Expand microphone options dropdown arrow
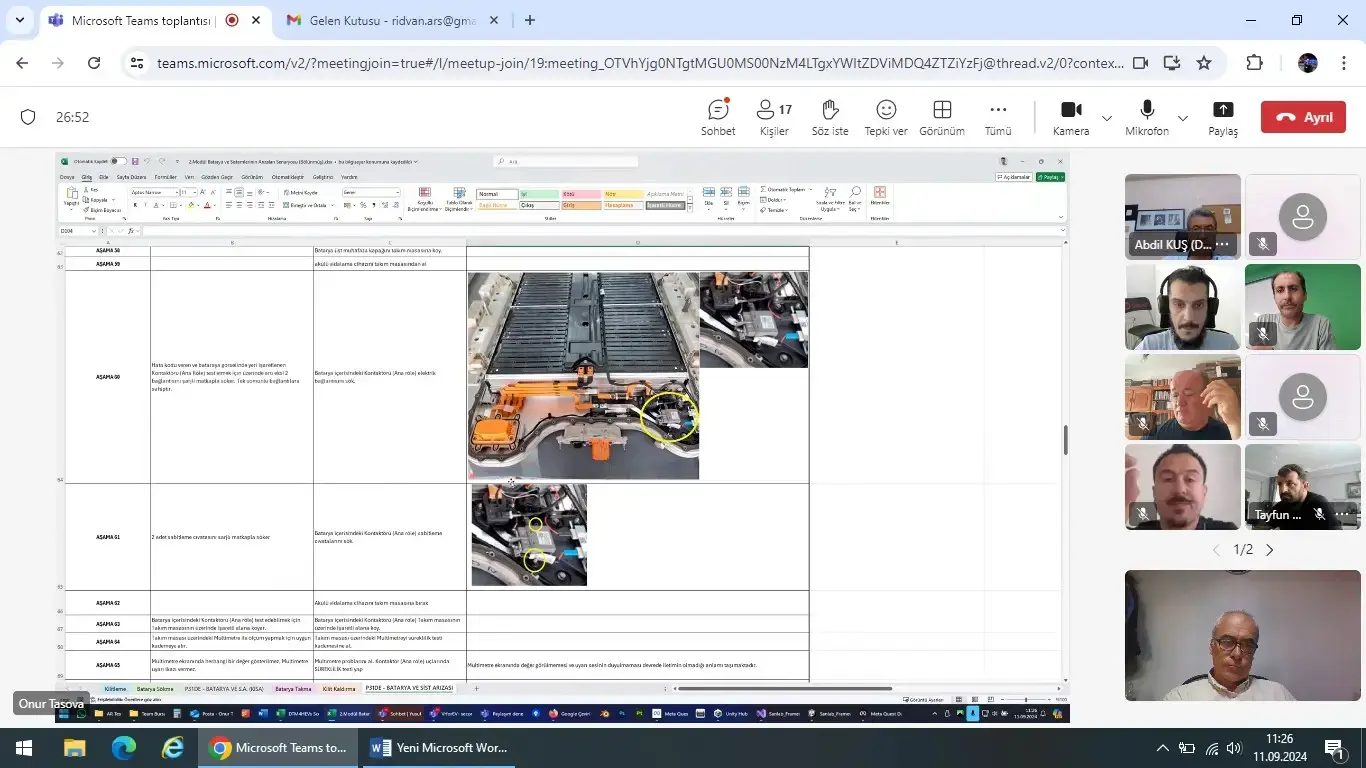Viewport: 1366px width, 768px height. (x=1182, y=118)
